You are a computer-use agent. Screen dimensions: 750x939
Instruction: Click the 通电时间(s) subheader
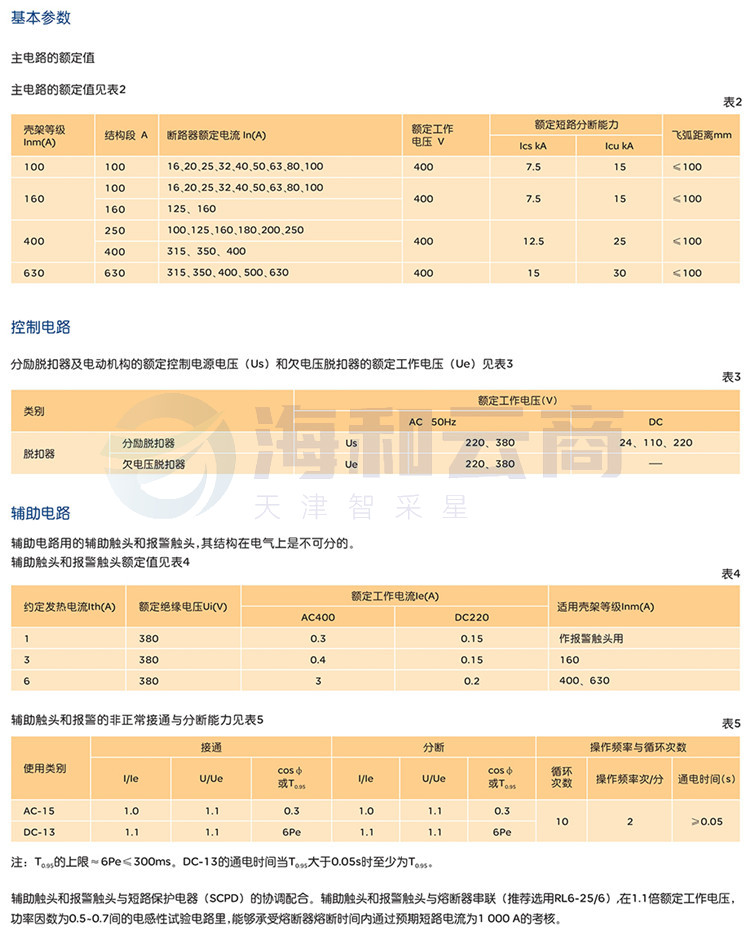pyautogui.click(x=706, y=779)
